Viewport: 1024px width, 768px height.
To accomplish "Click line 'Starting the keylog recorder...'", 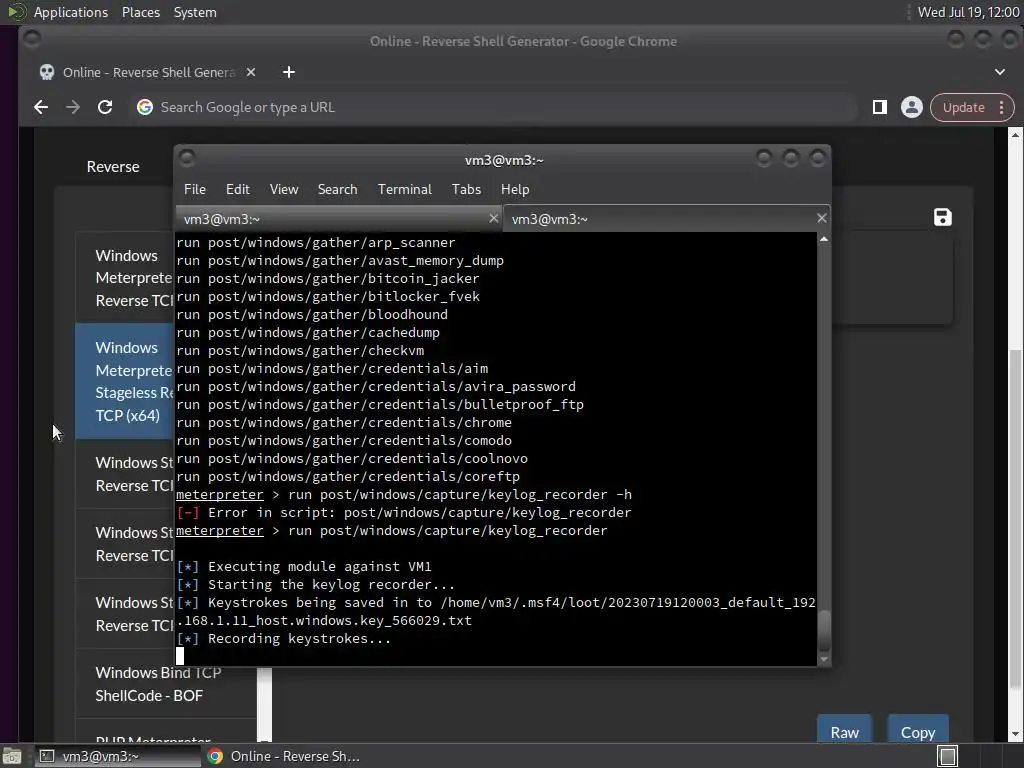I will click(x=315, y=584).
